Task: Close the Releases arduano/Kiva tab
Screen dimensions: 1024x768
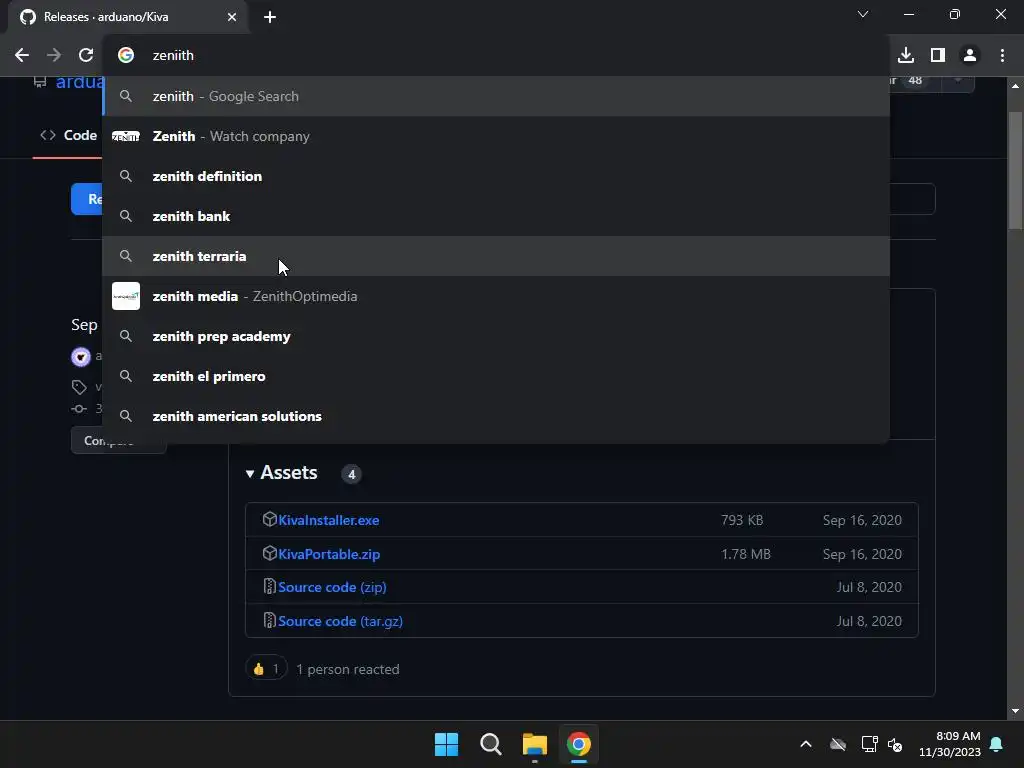Action: pos(232,17)
